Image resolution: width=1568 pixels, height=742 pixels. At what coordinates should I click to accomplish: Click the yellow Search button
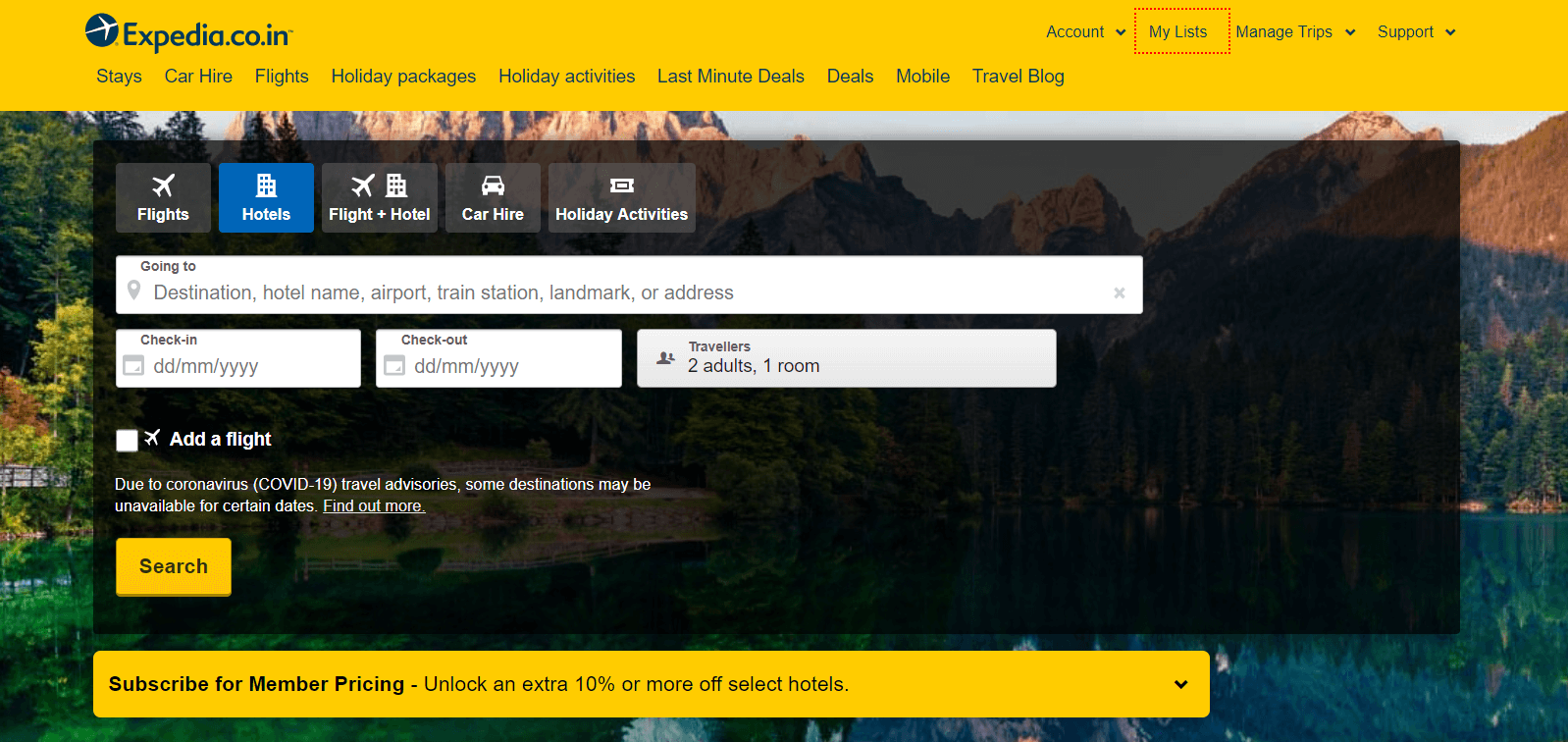pyautogui.click(x=174, y=566)
